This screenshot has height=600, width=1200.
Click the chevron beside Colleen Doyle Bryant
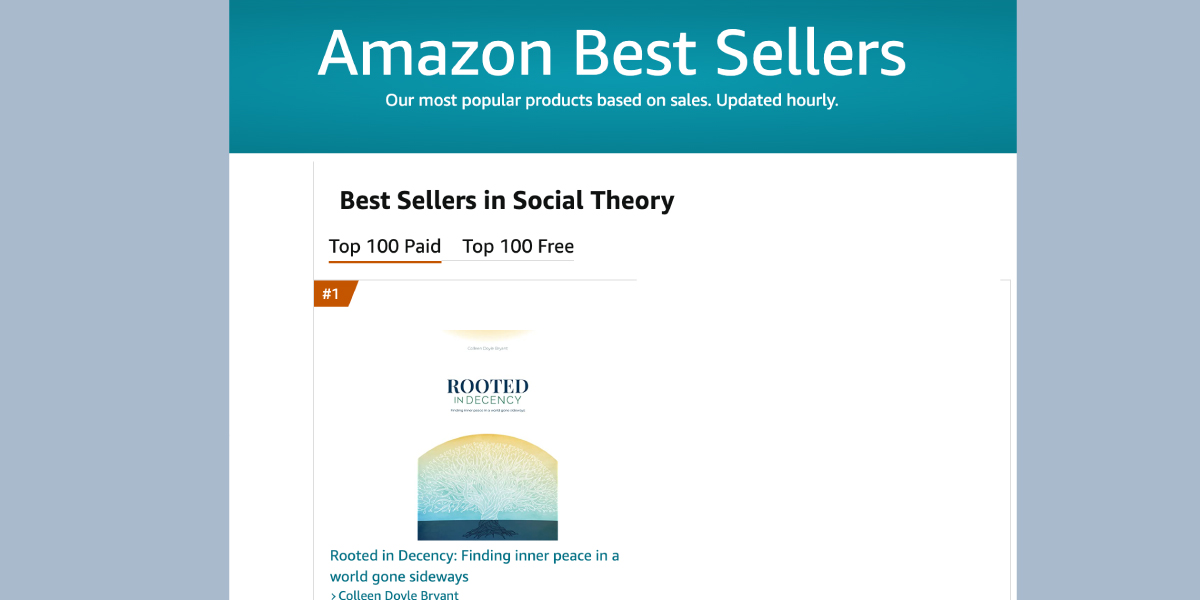pyautogui.click(x=334, y=594)
